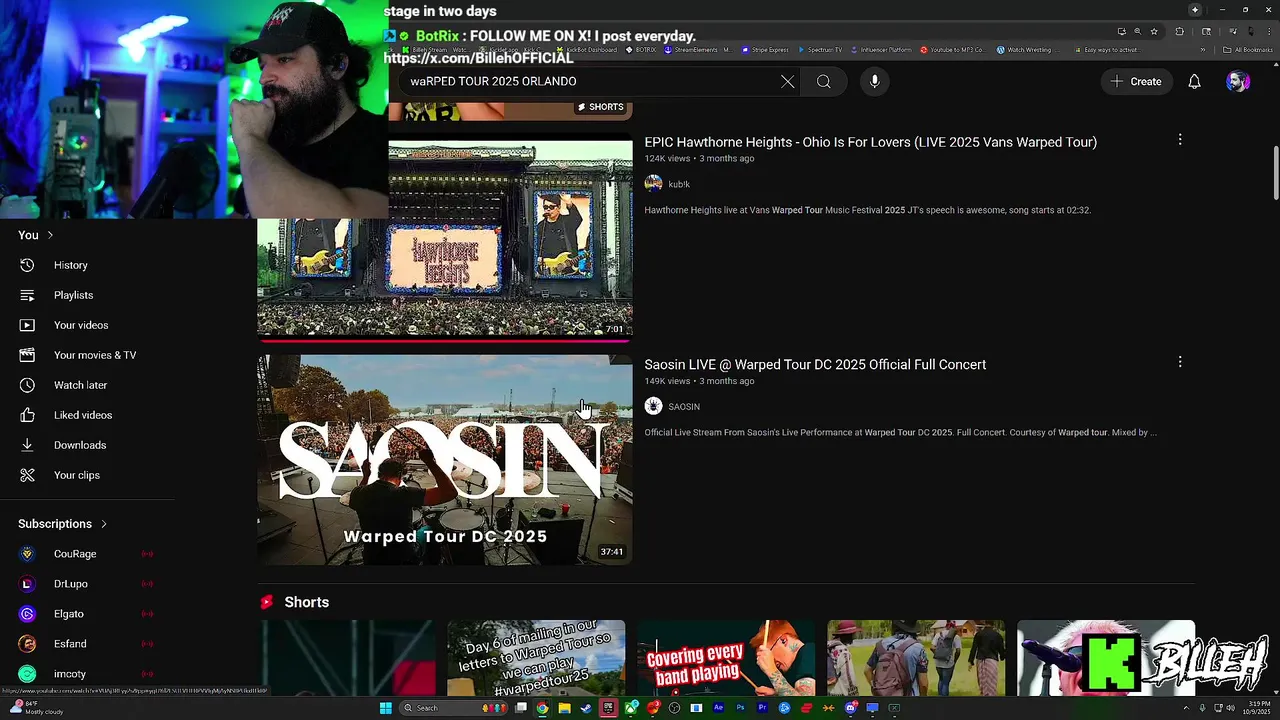The height and width of the screenshot is (720, 1280).
Task: Open the Stripe Express bookmark
Action: (x=763, y=50)
